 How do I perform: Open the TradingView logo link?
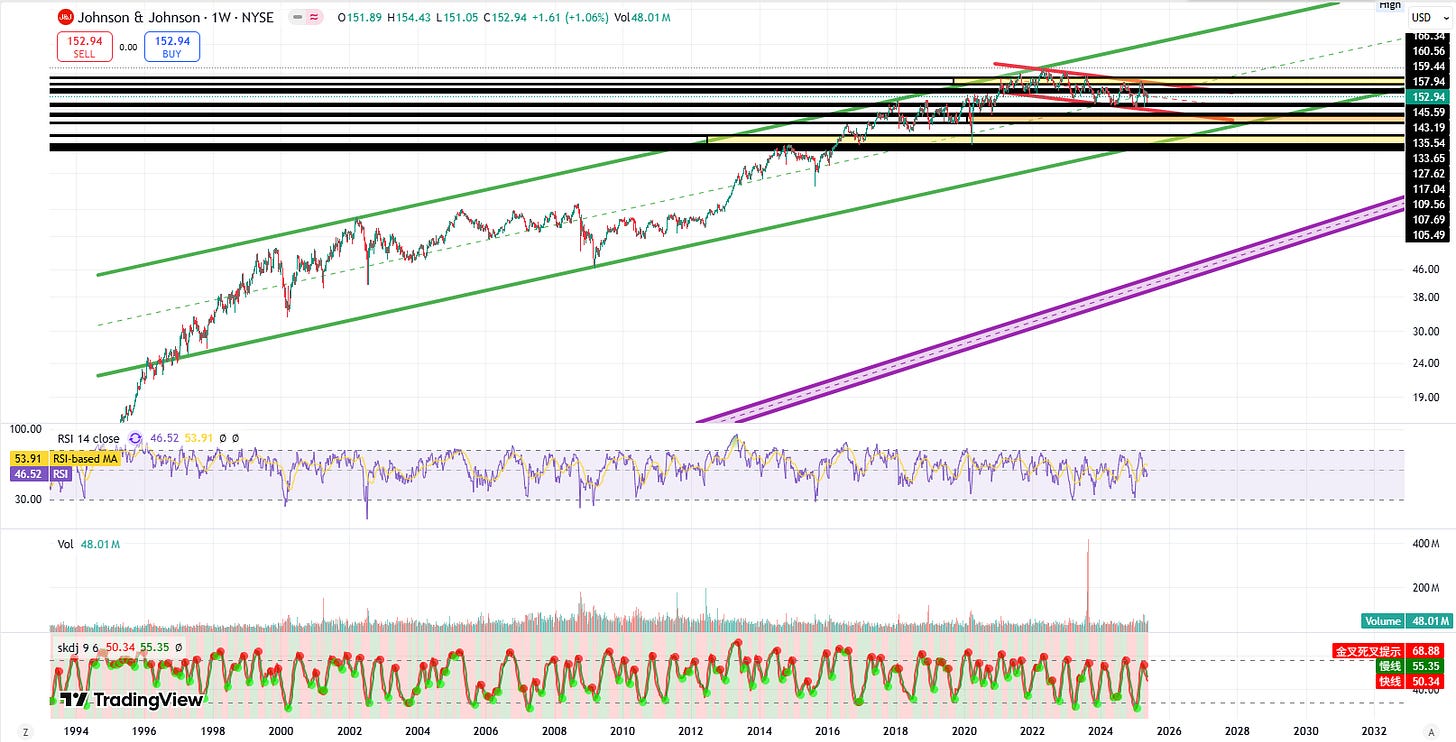click(131, 700)
